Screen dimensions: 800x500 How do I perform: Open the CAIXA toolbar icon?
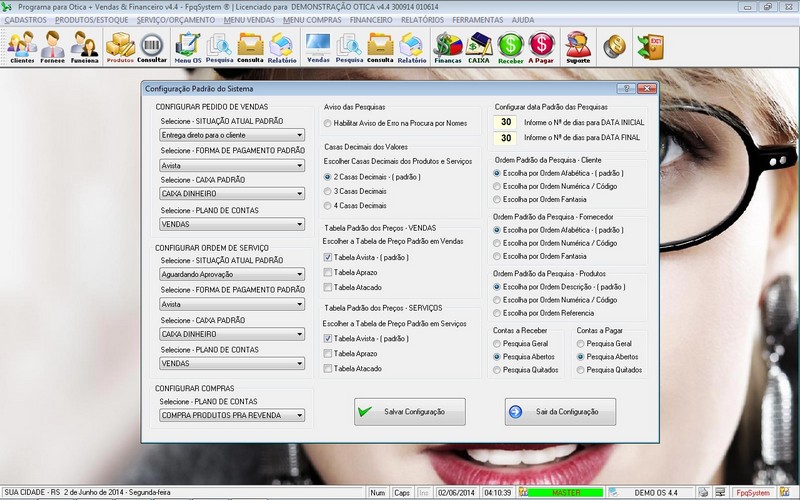click(479, 46)
